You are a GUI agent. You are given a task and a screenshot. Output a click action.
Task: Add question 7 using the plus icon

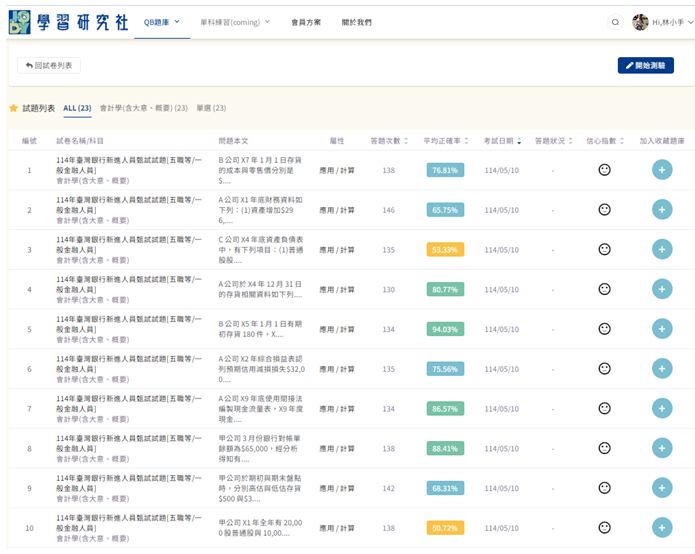tap(661, 408)
